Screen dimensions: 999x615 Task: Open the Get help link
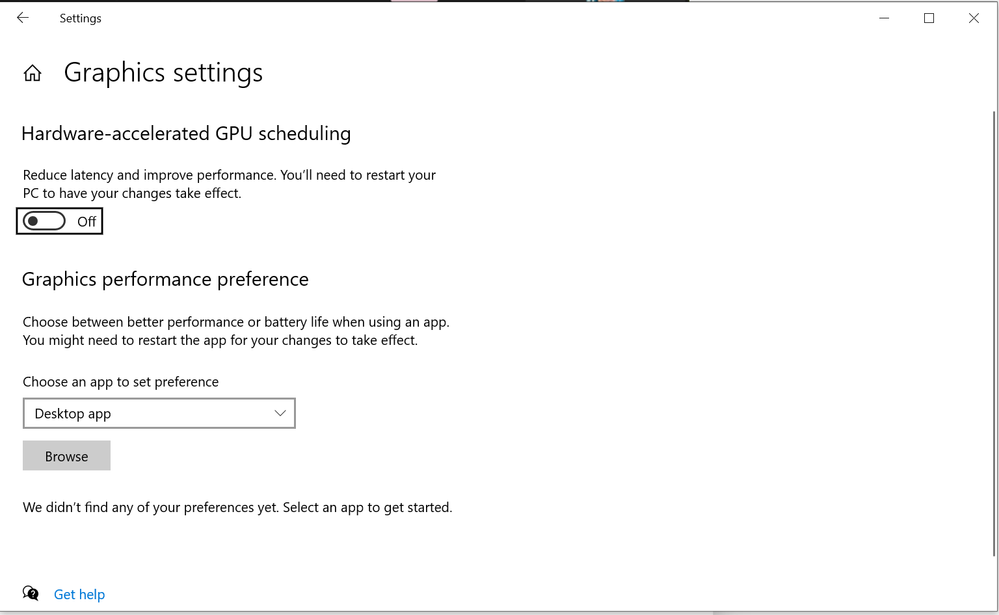pos(79,594)
